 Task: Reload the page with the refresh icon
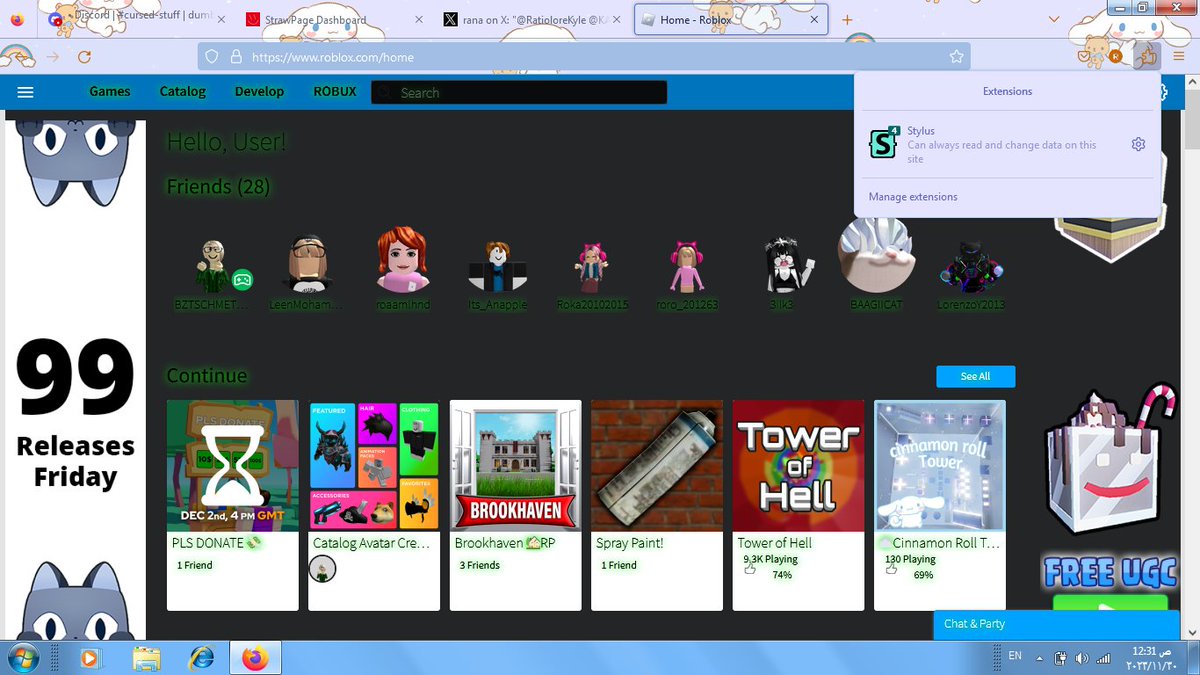pos(84,57)
